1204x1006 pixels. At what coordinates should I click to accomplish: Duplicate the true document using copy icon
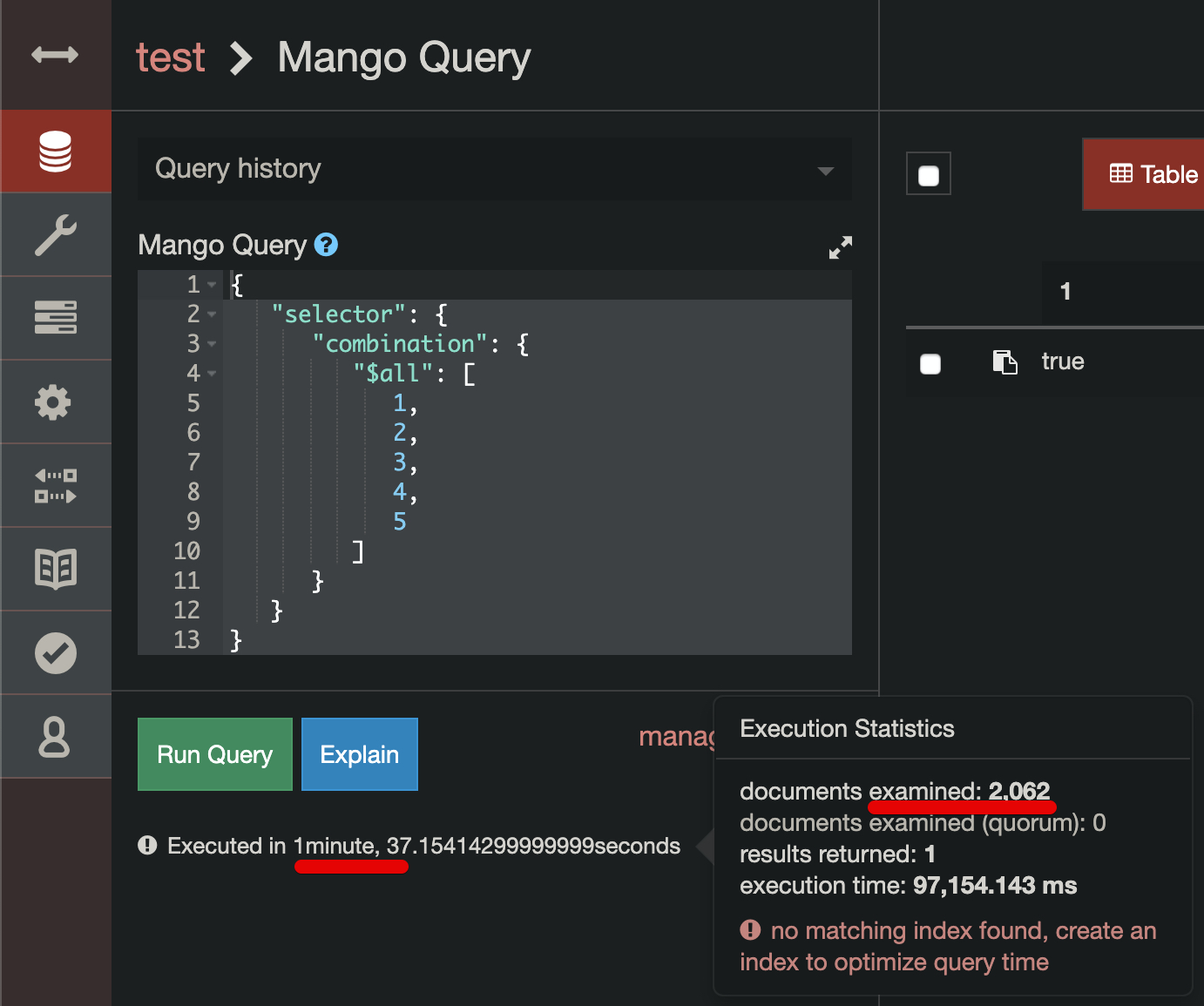tap(1005, 361)
